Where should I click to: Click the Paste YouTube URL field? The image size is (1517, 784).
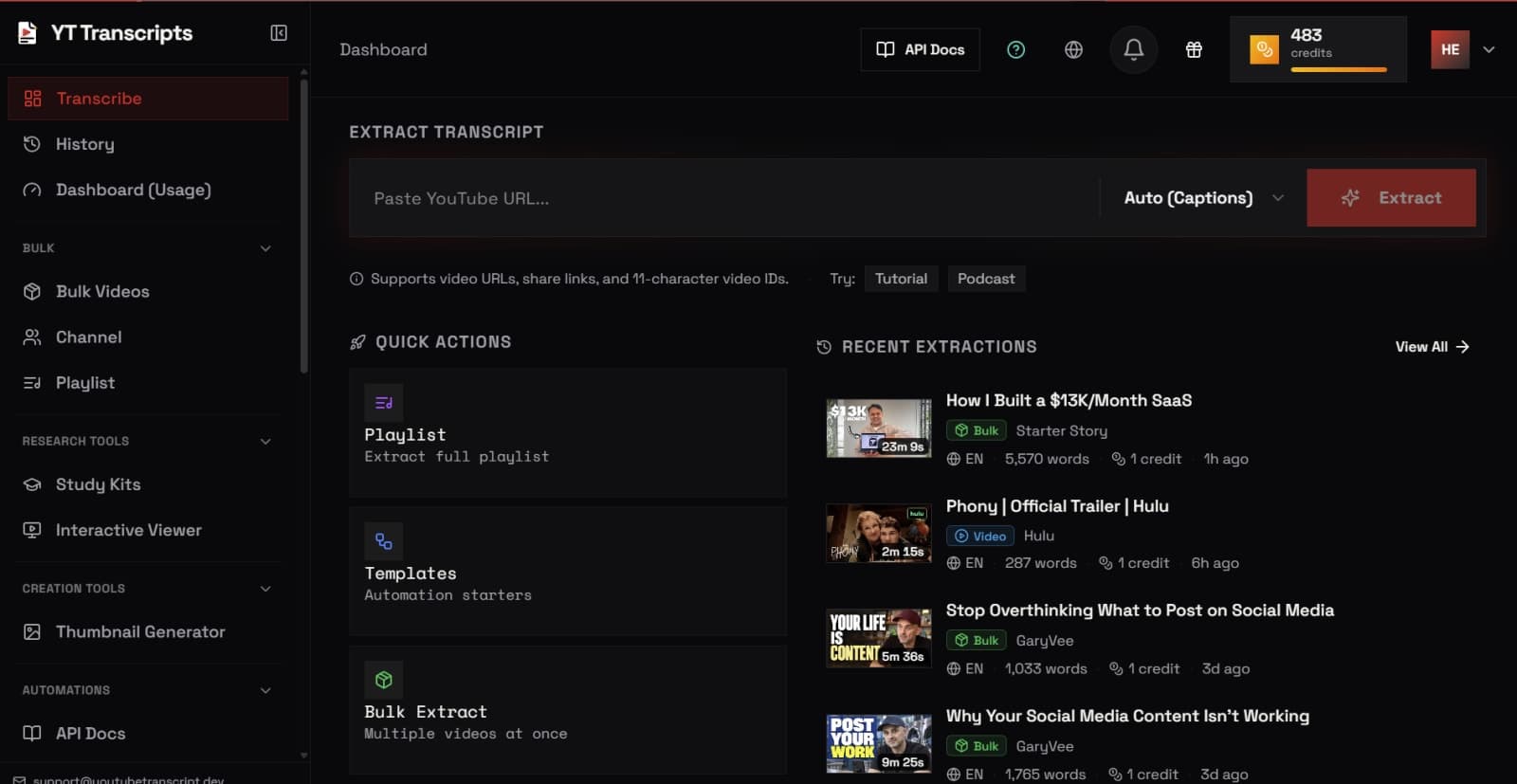tap(724, 198)
